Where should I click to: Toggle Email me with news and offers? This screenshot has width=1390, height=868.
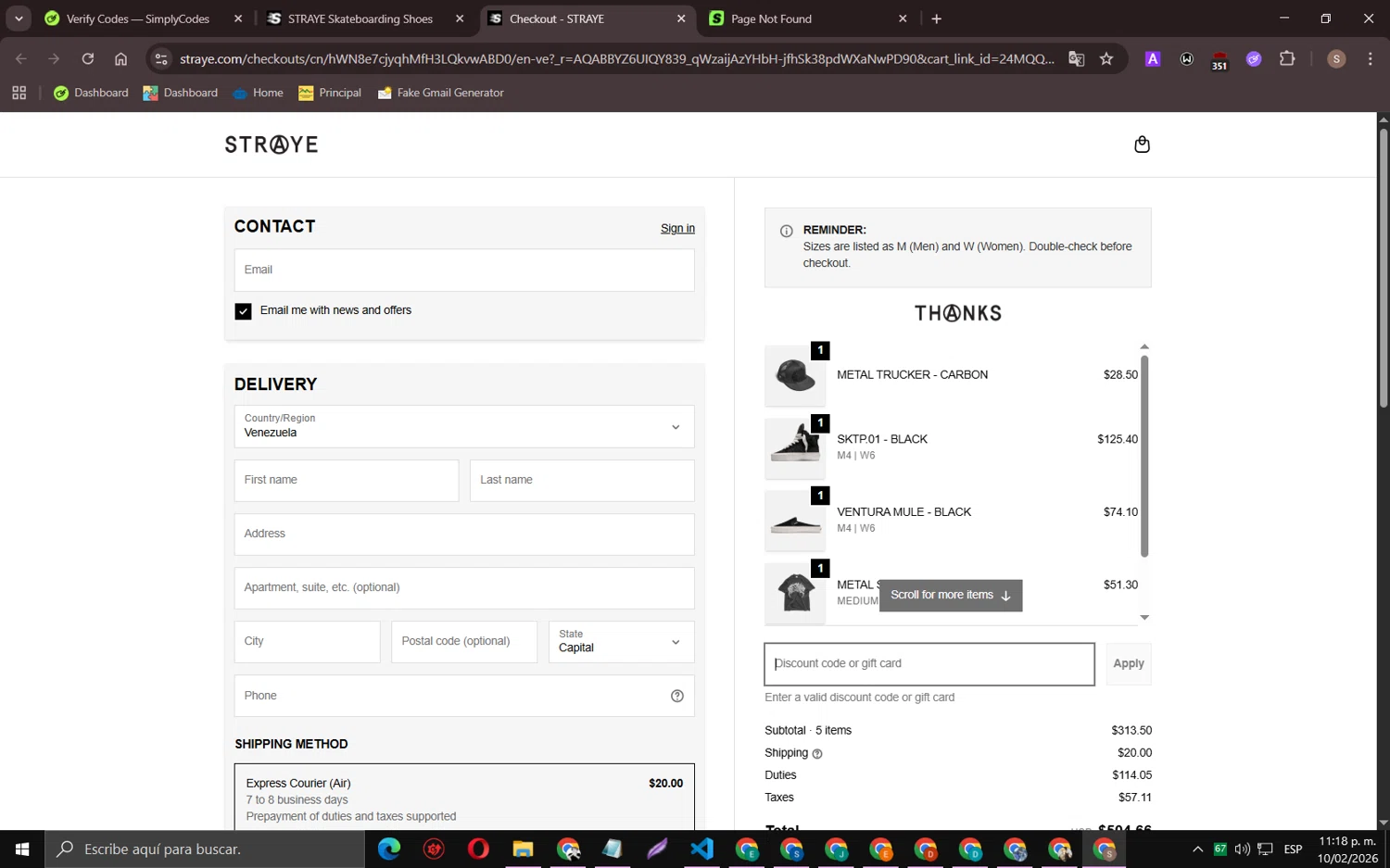[243, 311]
